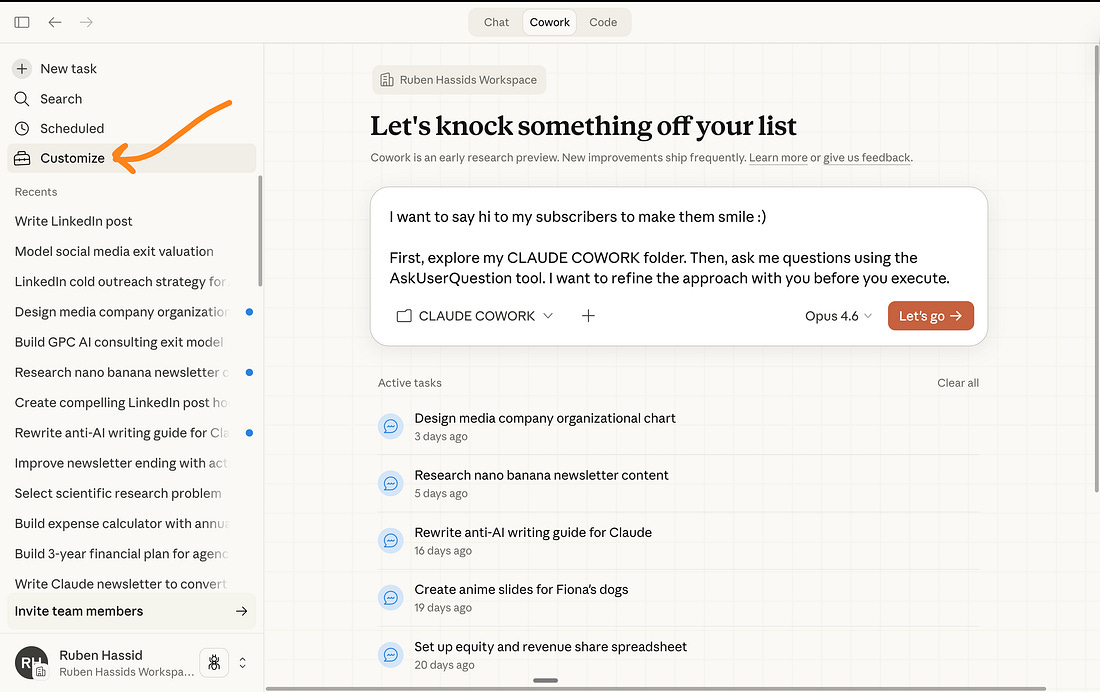Open the Opus 4.6 model selector
This screenshot has height=692, width=1100.
pyautogui.click(x=838, y=316)
